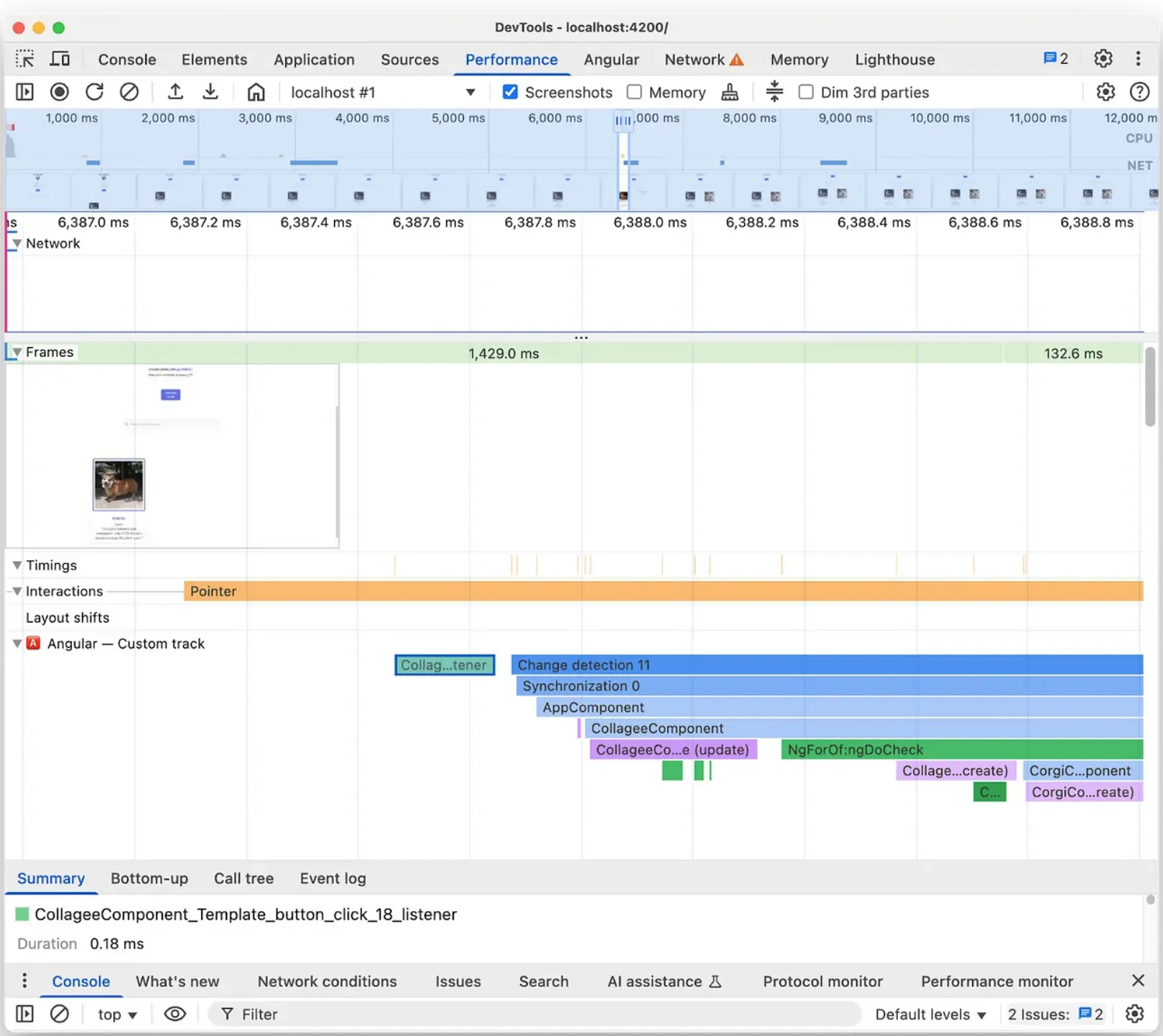Load a saved profile via upload icon
Screen dimensions: 1163x1036
(x=175, y=92)
